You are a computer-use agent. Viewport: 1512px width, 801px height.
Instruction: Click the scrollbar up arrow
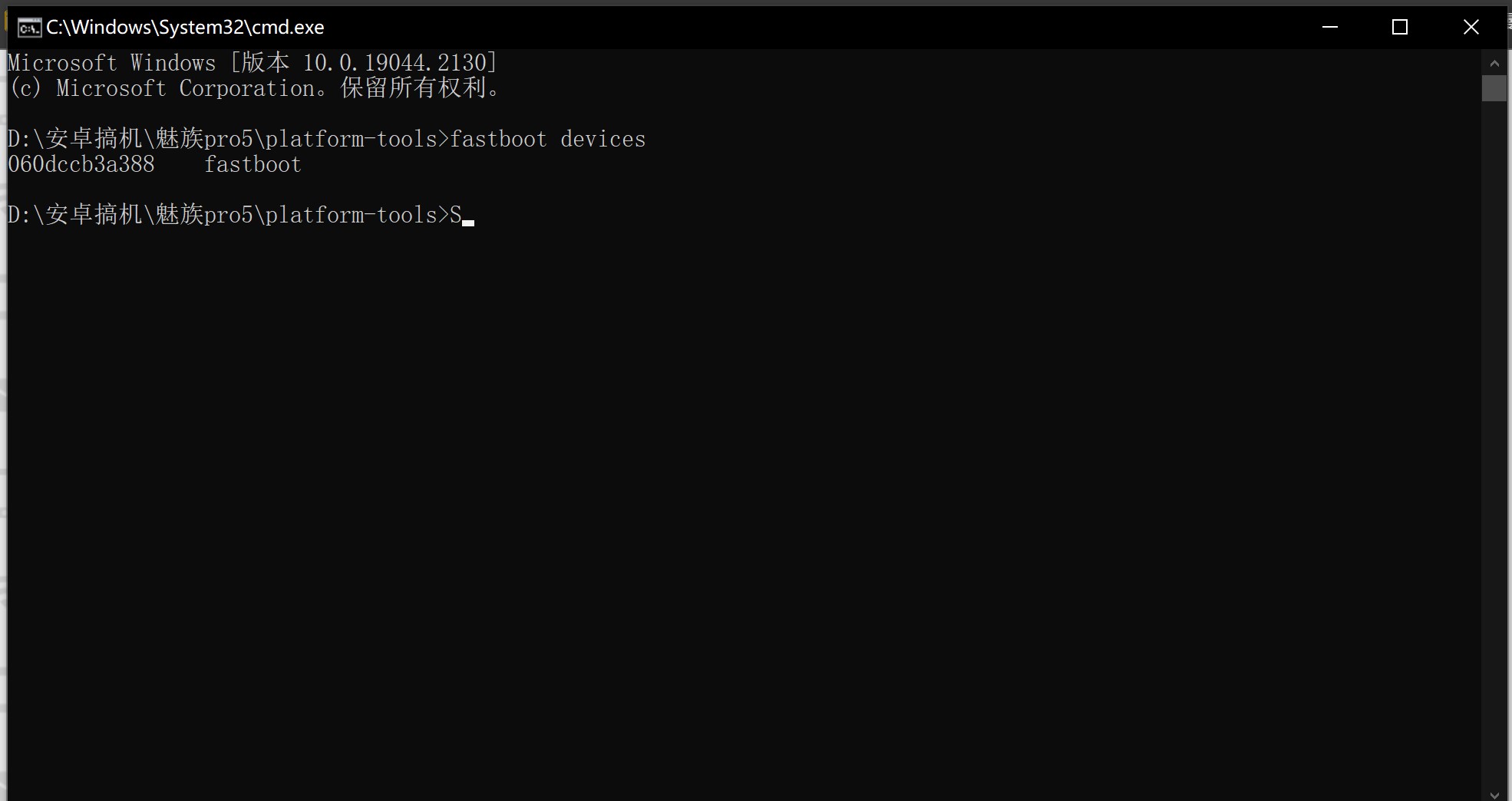point(1494,63)
